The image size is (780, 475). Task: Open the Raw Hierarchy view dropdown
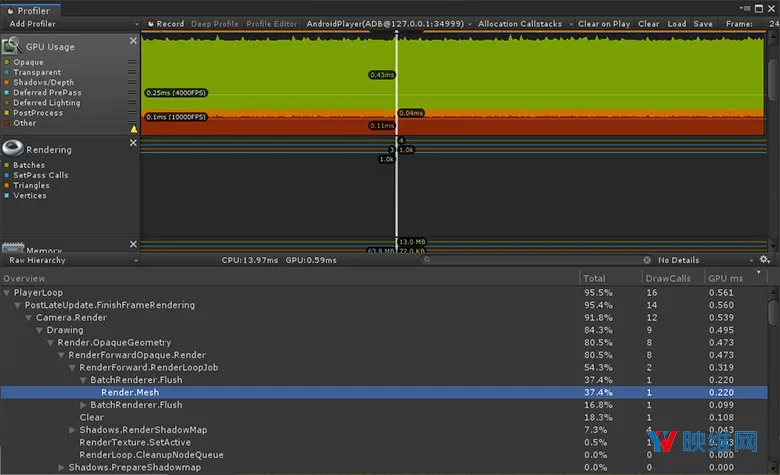click(x=73, y=260)
